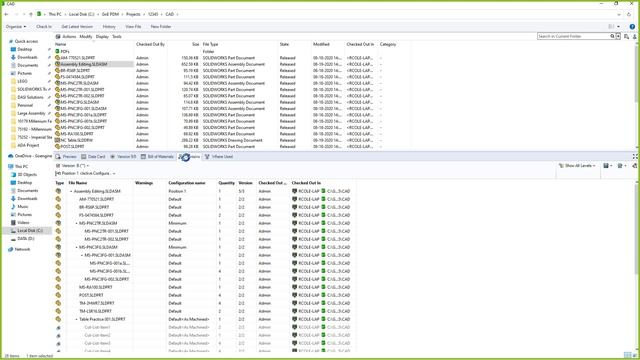Click the Check In button
640x360 pixels.
pyautogui.click(x=44, y=27)
